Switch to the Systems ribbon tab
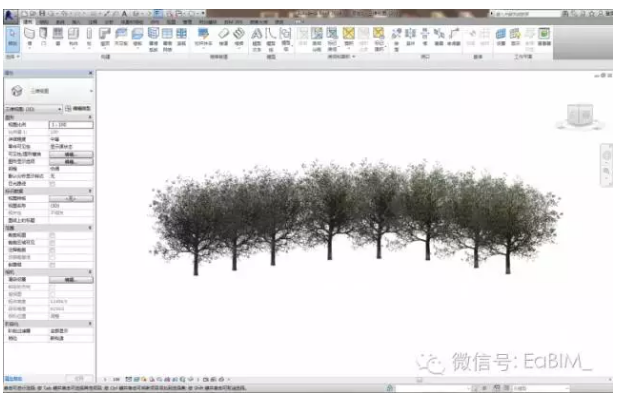 click(x=60, y=22)
